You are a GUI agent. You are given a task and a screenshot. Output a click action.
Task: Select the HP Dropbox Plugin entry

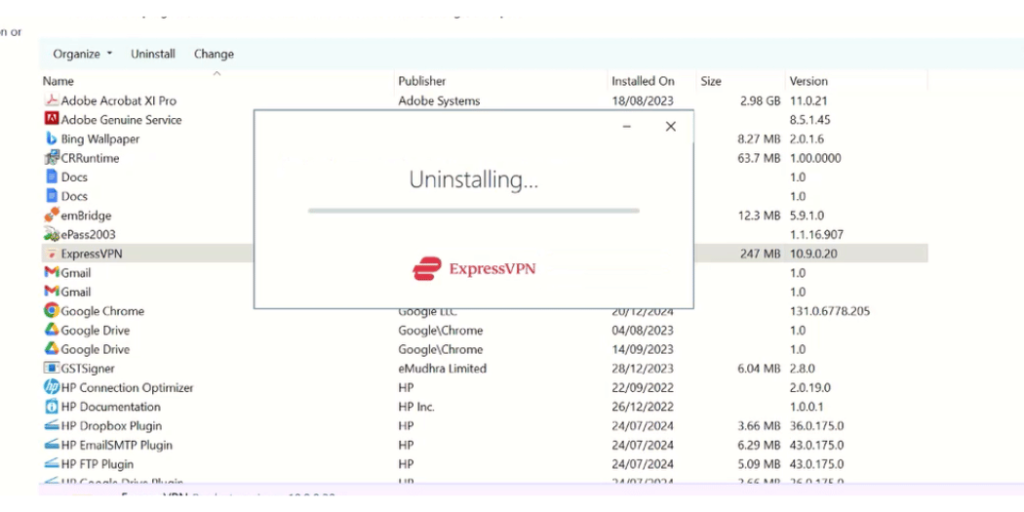(x=112, y=426)
